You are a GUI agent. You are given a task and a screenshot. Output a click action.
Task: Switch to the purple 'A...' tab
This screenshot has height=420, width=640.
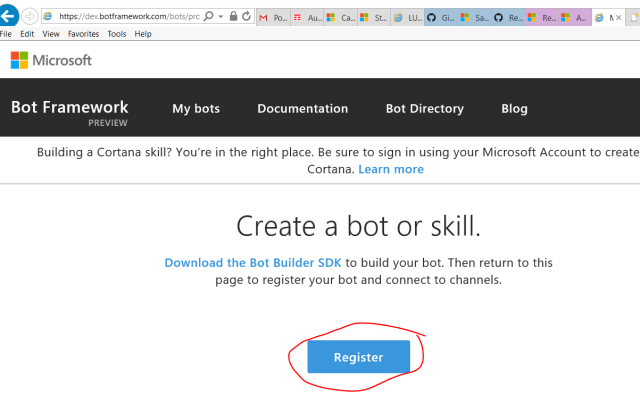575,18
